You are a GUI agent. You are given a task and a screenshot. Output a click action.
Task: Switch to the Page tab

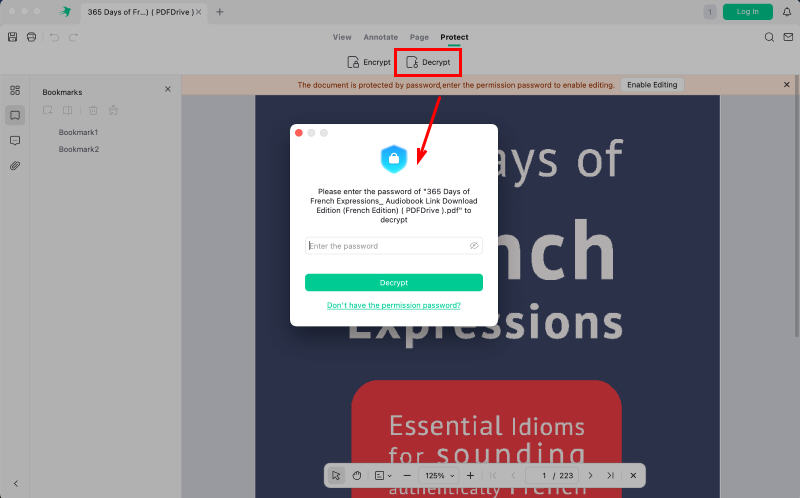coord(419,37)
